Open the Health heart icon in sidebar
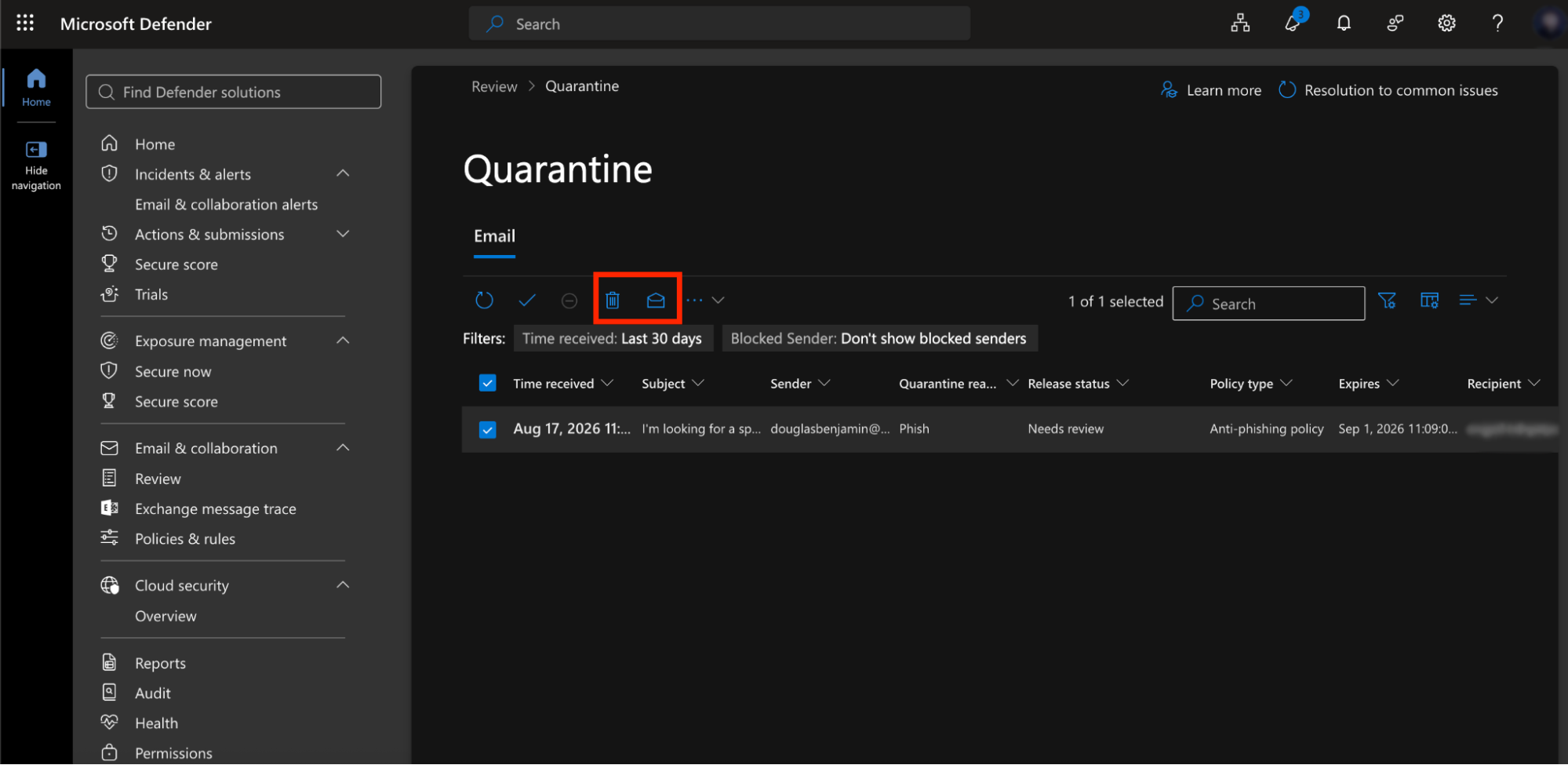This screenshot has height=765, width=1568. point(110,722)
